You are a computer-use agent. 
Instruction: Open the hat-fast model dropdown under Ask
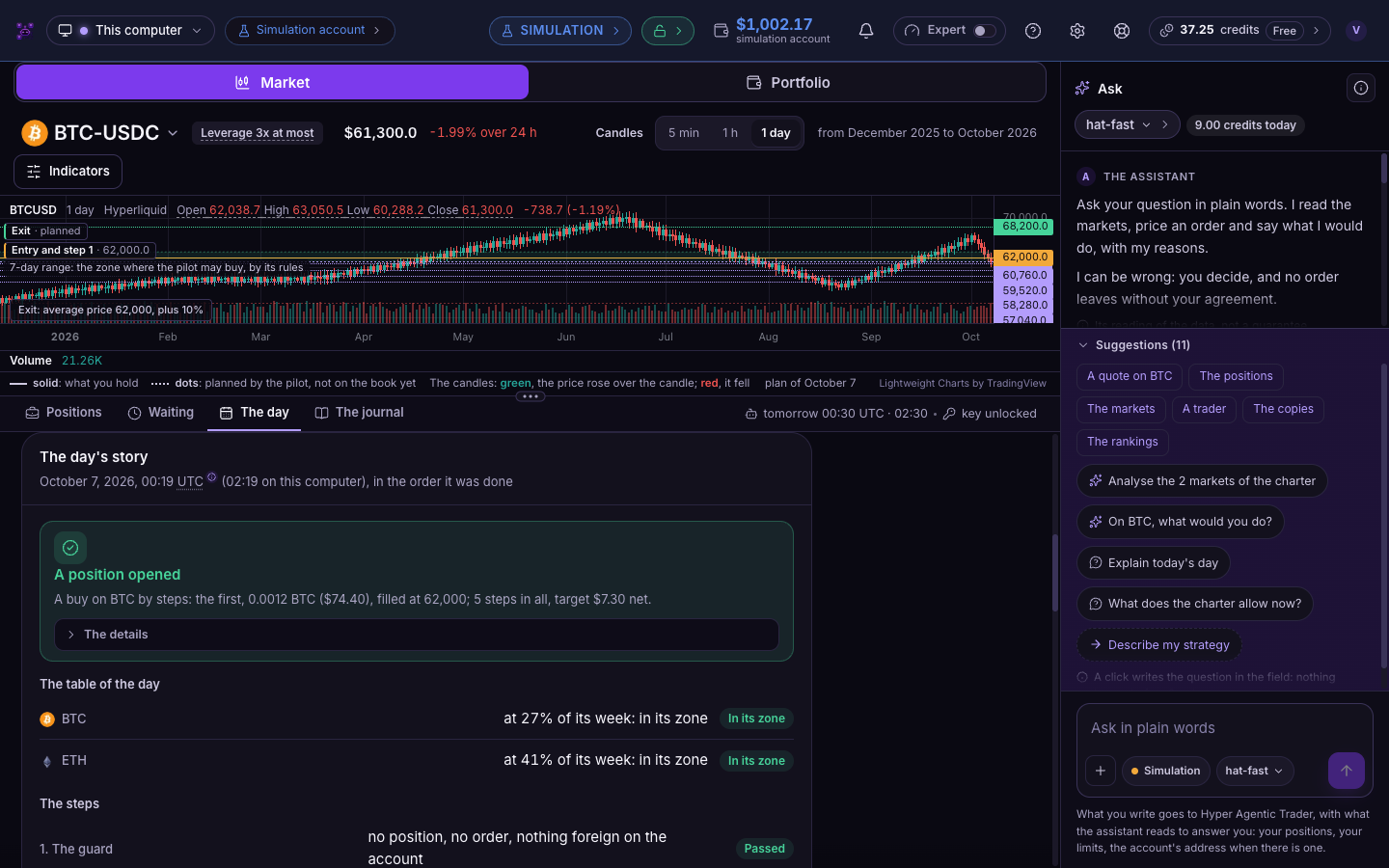pos(1117,124)
